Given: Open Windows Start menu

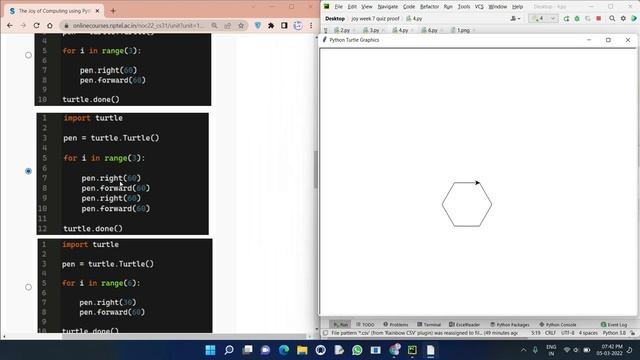Looking at the screenshot, I should point(210,350).
